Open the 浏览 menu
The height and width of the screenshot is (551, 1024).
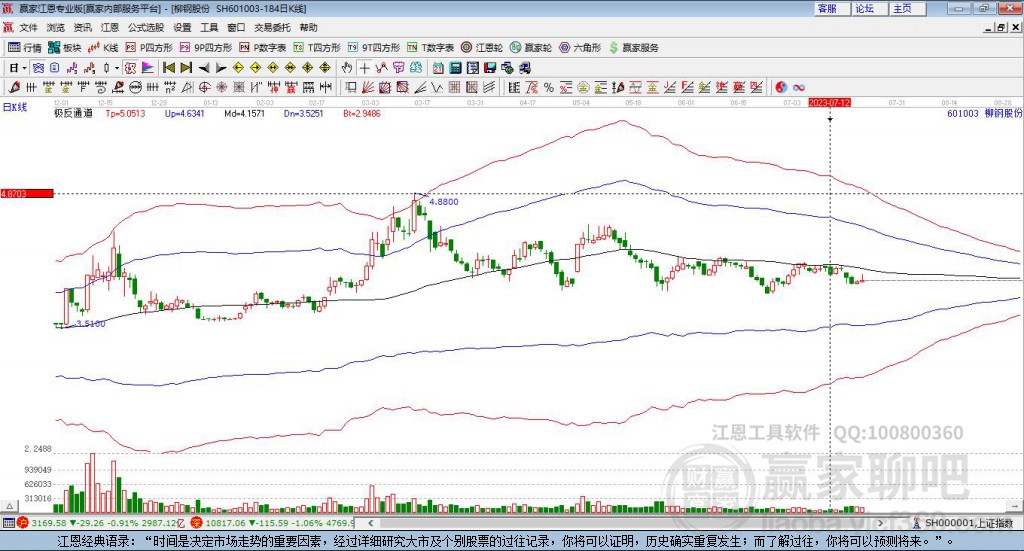pos(56,27)
